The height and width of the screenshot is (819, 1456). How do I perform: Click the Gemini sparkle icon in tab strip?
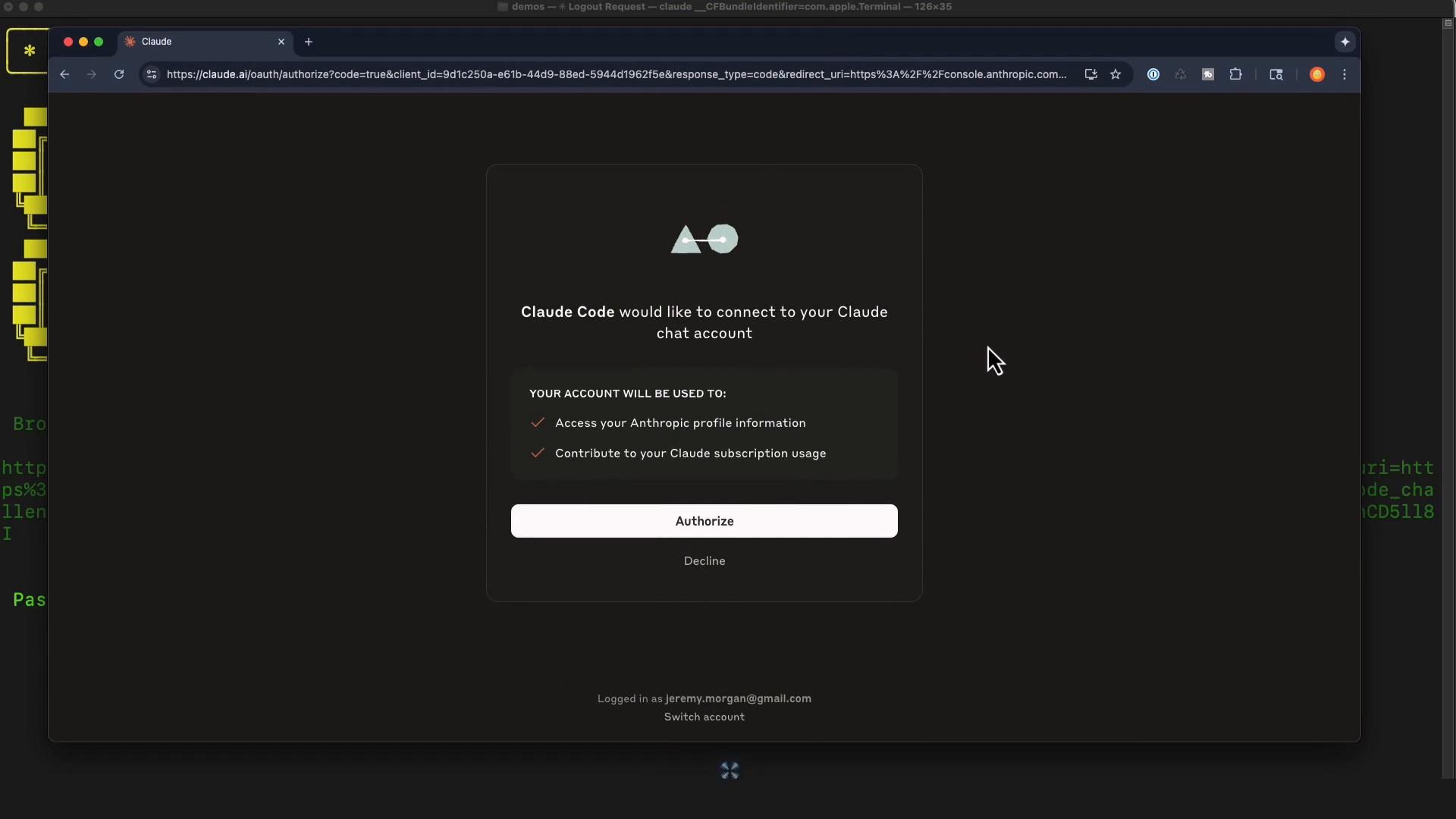click(x=1345, y=42)
